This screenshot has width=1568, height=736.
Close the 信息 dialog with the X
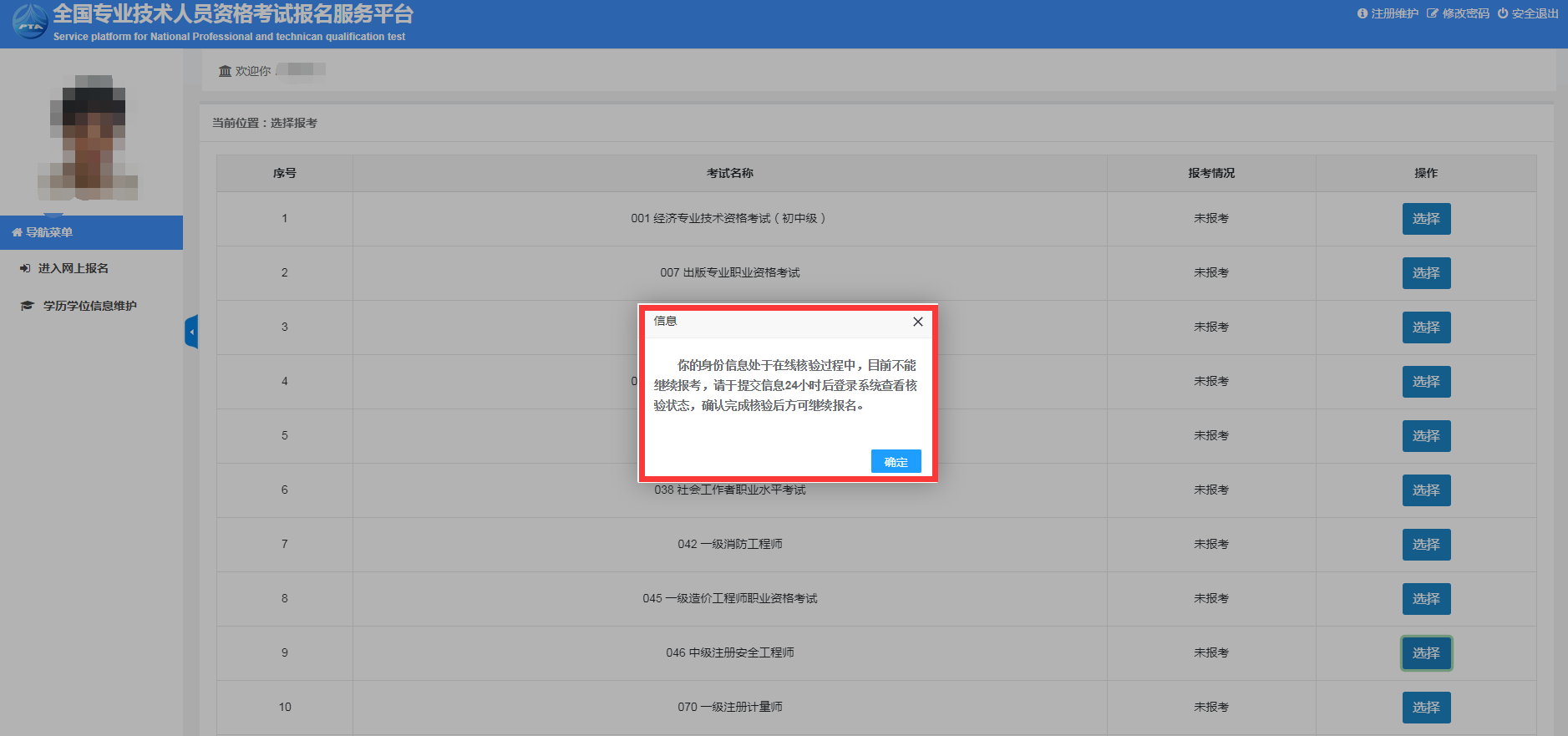(x=917, y=322)
